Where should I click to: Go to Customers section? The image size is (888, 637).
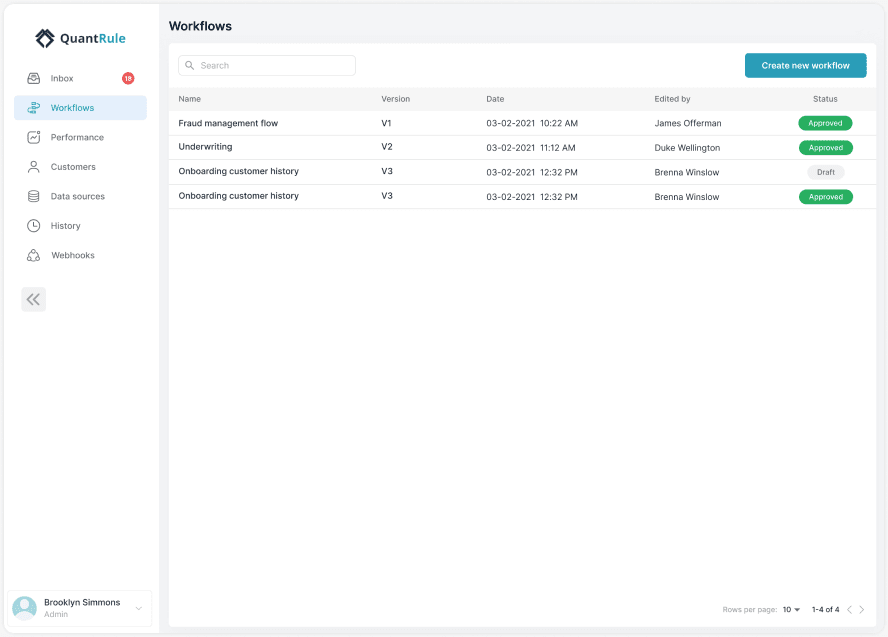[x=80, y=166]
